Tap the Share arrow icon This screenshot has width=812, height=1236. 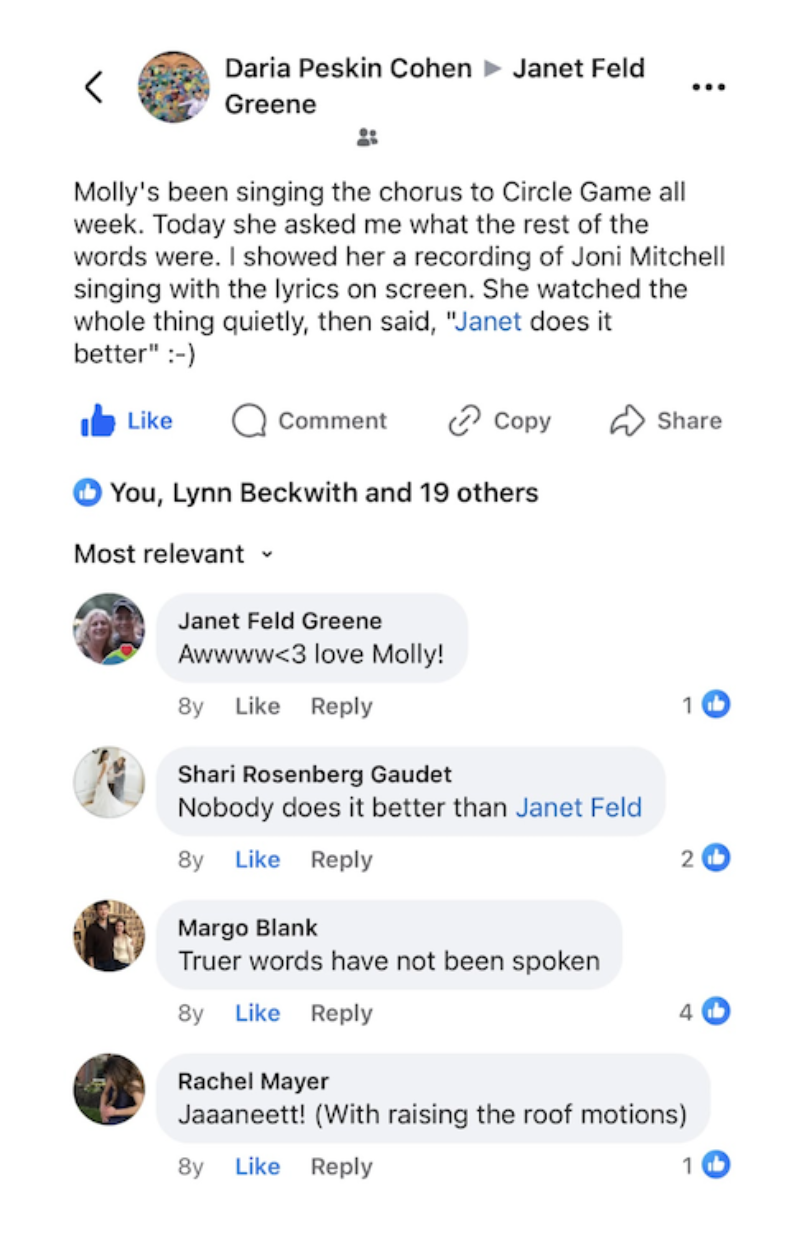tap(626, 422)
